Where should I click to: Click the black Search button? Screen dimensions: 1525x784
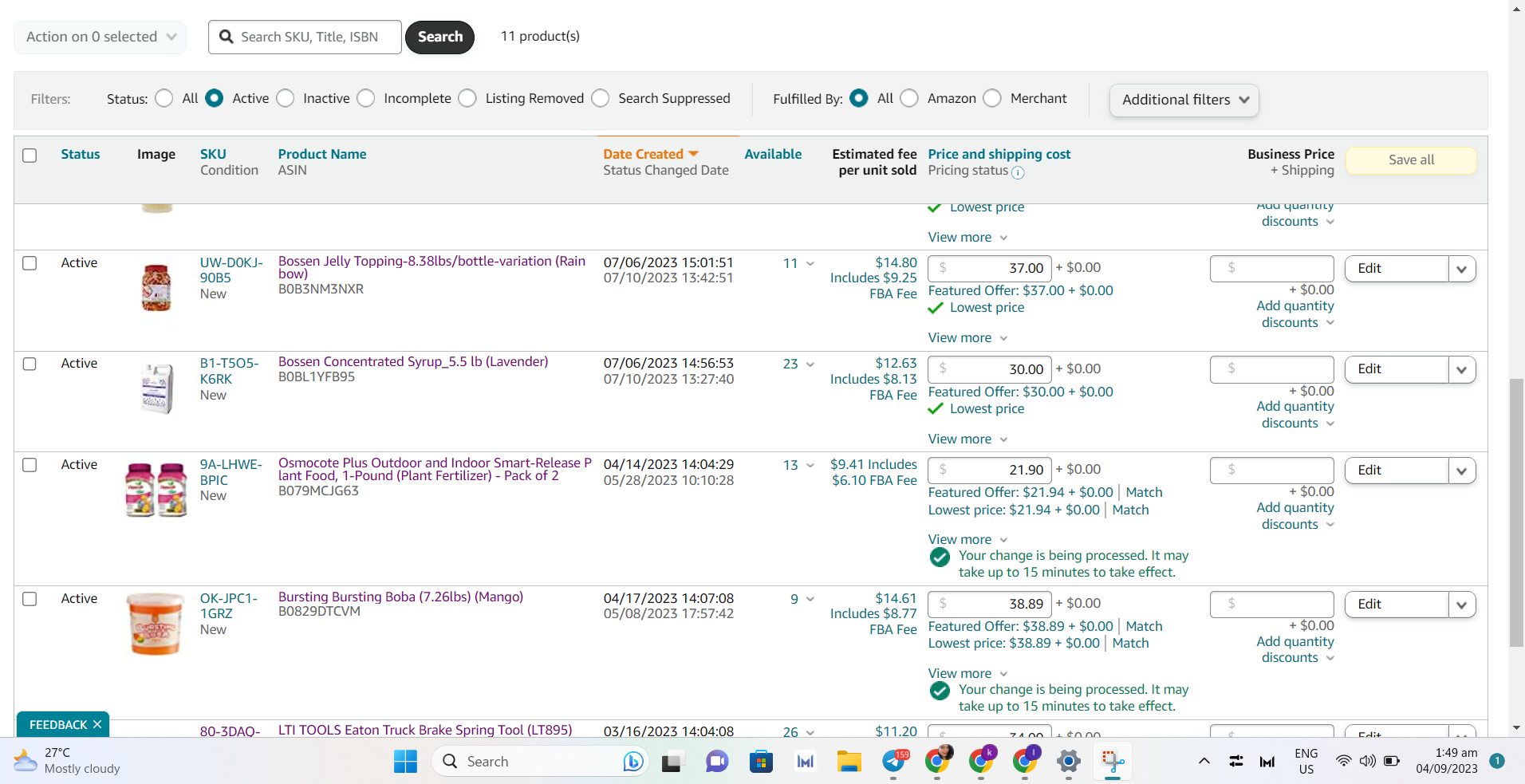click(x=440, y=37)
